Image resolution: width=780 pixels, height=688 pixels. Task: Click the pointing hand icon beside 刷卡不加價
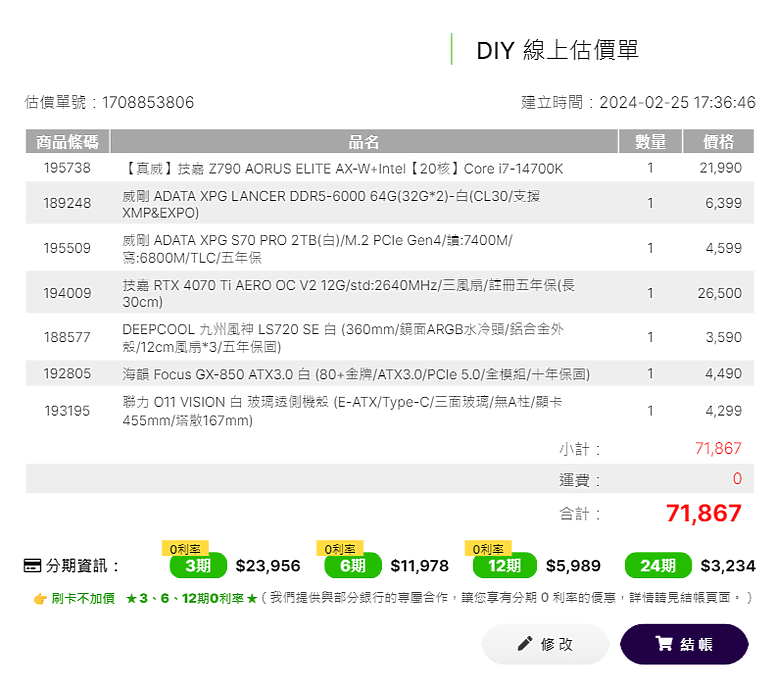click(x=40, y=598)
